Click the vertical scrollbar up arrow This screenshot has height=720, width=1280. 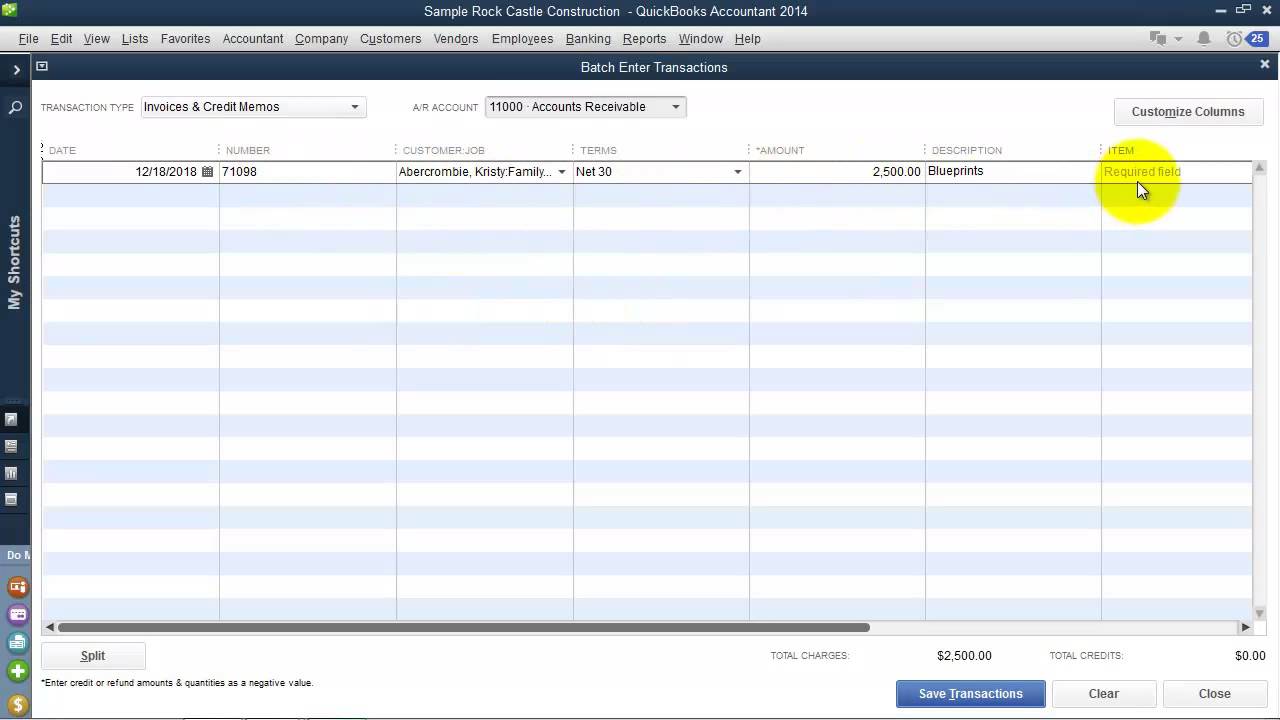coord(1259,168)
